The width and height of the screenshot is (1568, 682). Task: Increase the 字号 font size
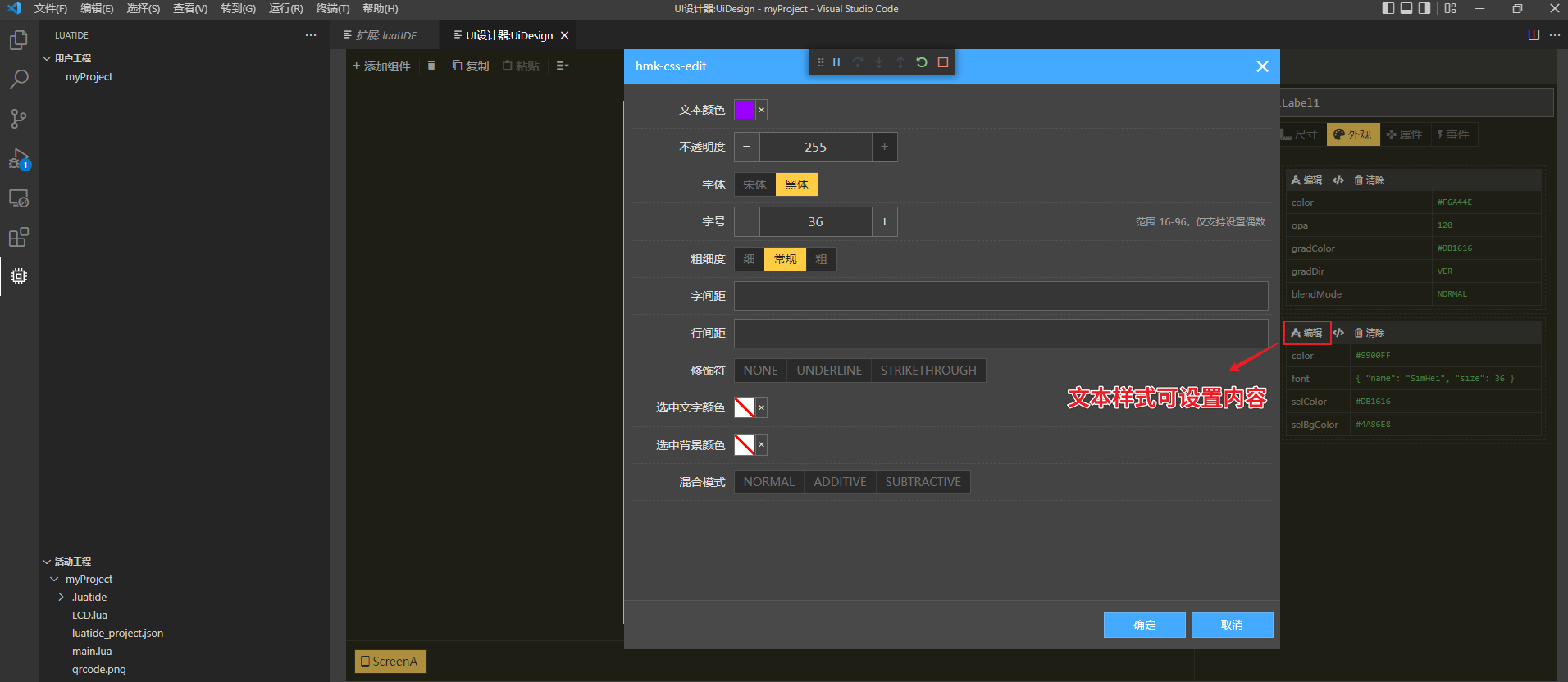click(884, 221)
